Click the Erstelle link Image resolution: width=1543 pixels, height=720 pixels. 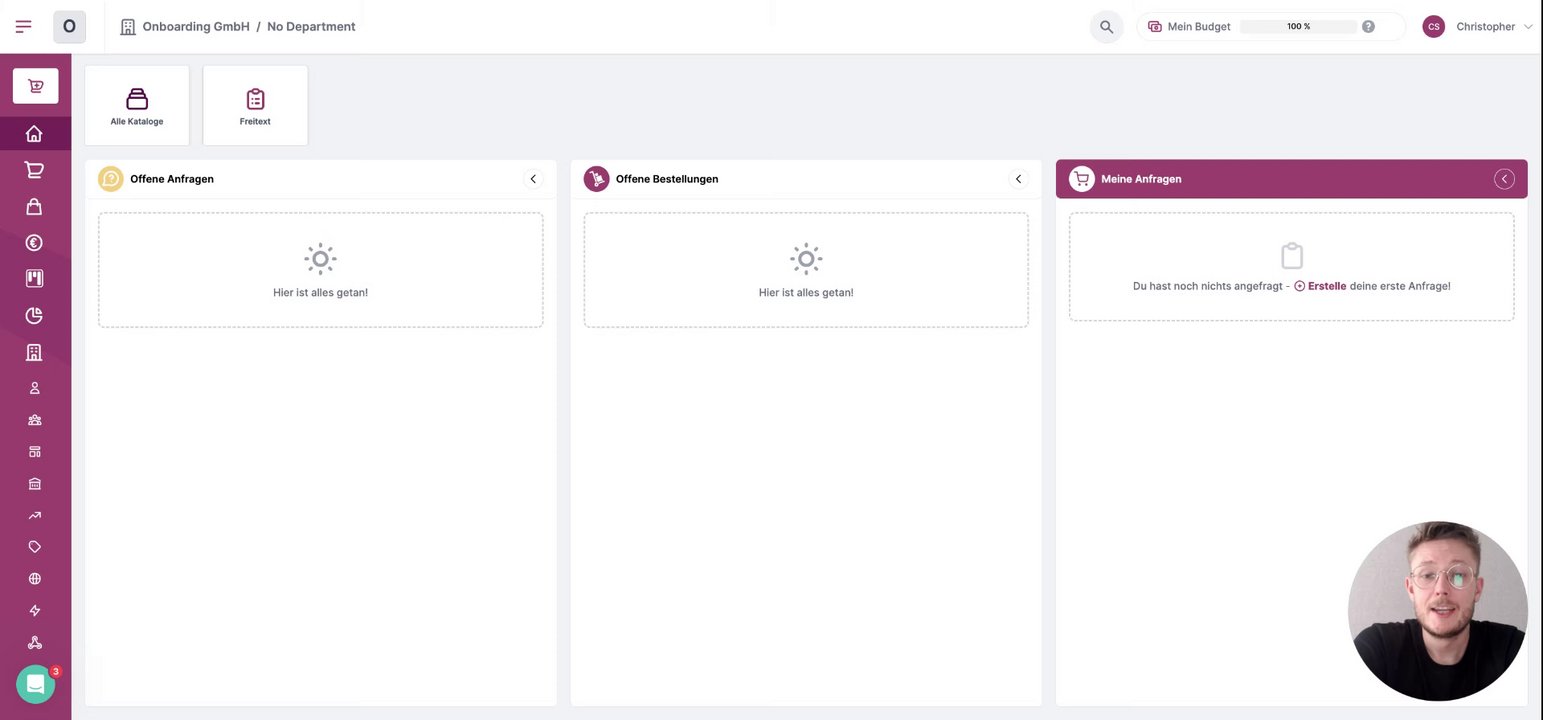1326,286
